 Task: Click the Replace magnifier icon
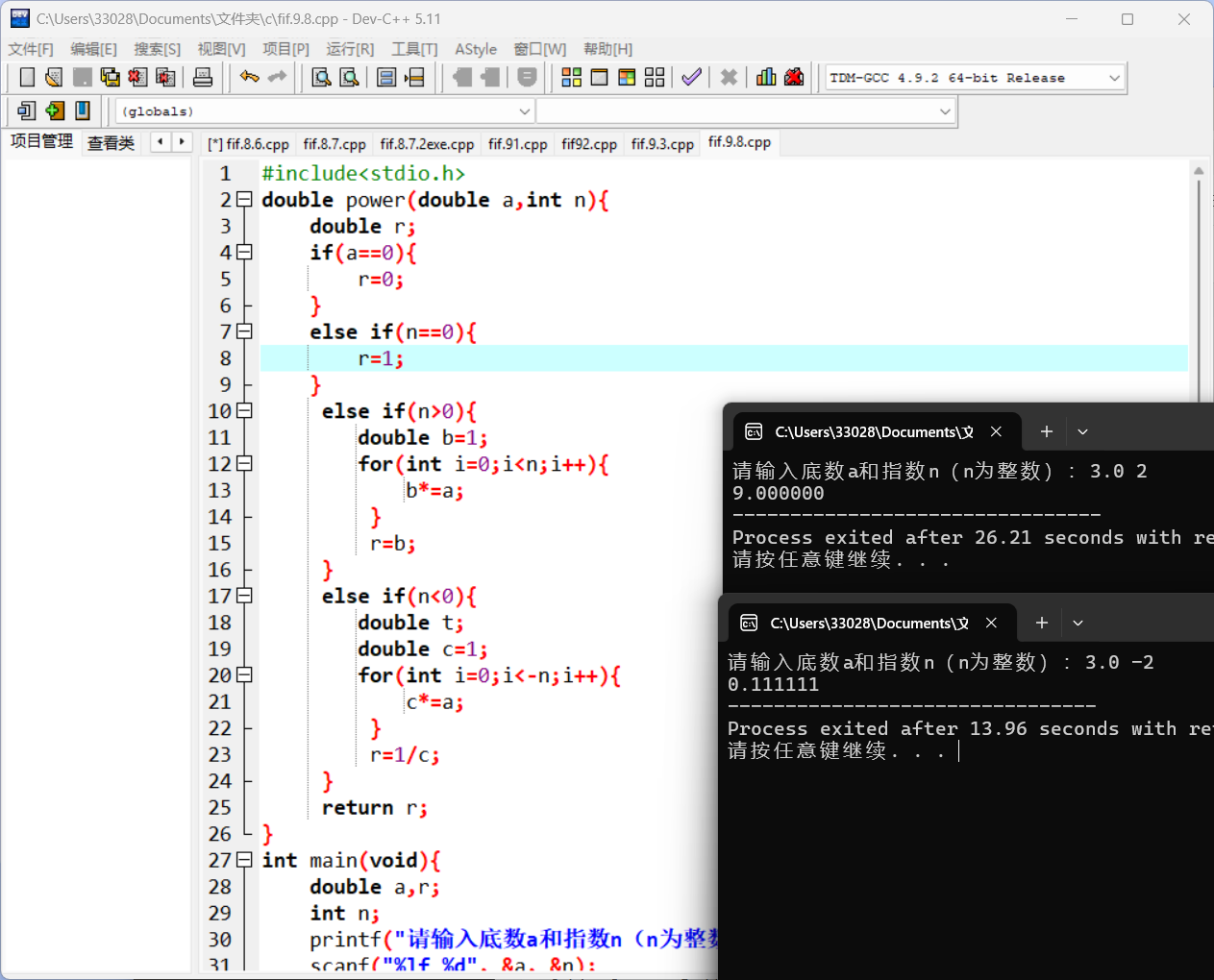pyautogui.click(x=350, y=77)
